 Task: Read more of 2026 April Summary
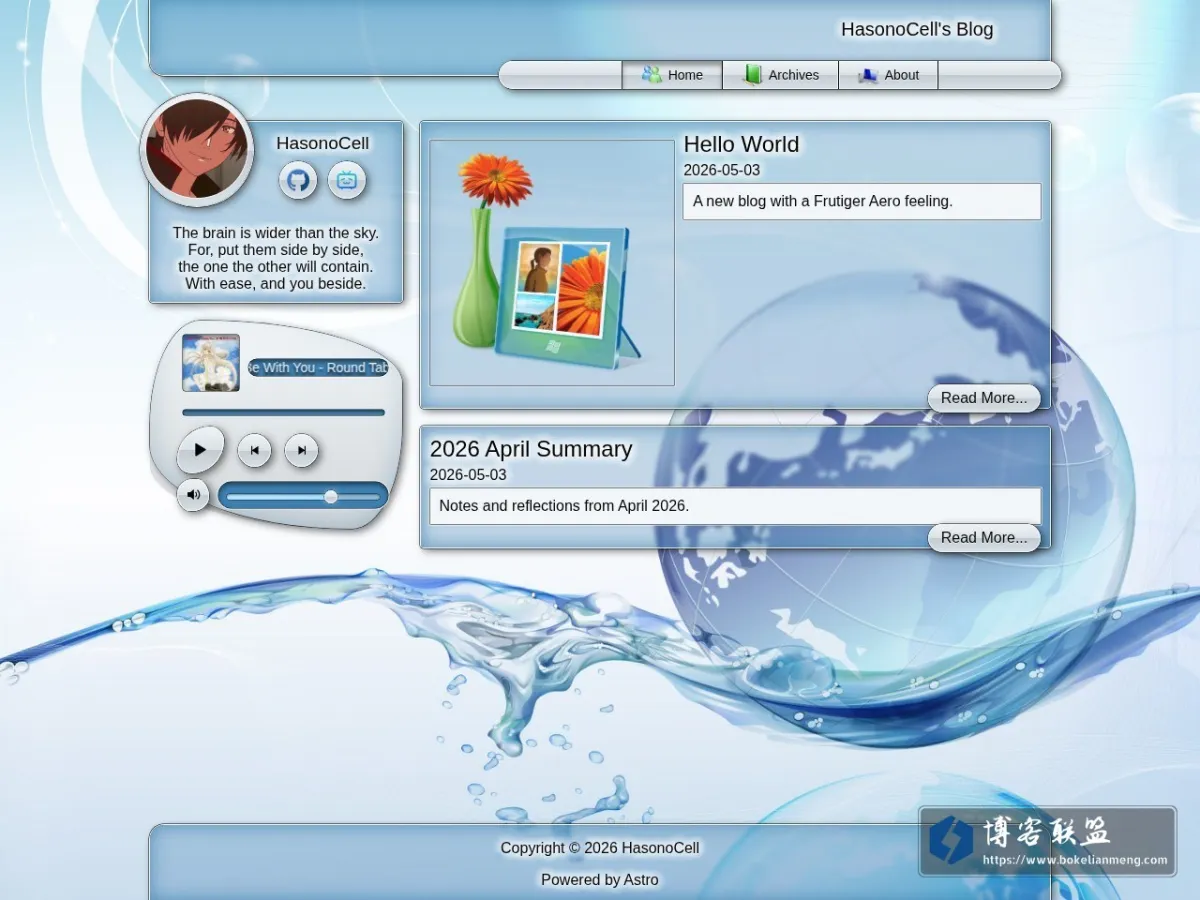coord(984,538)
